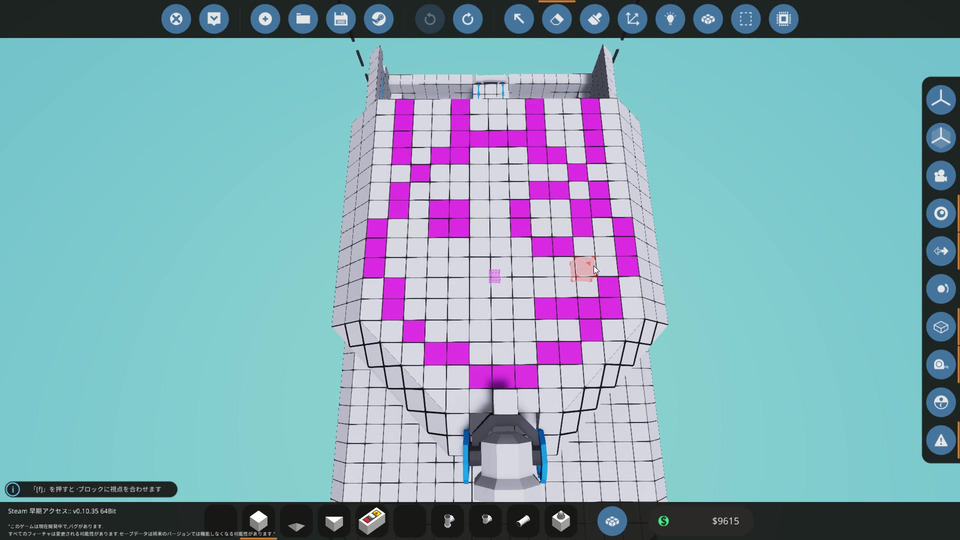Toggle the dot with arc sidebar option

[x=940, y=289]
